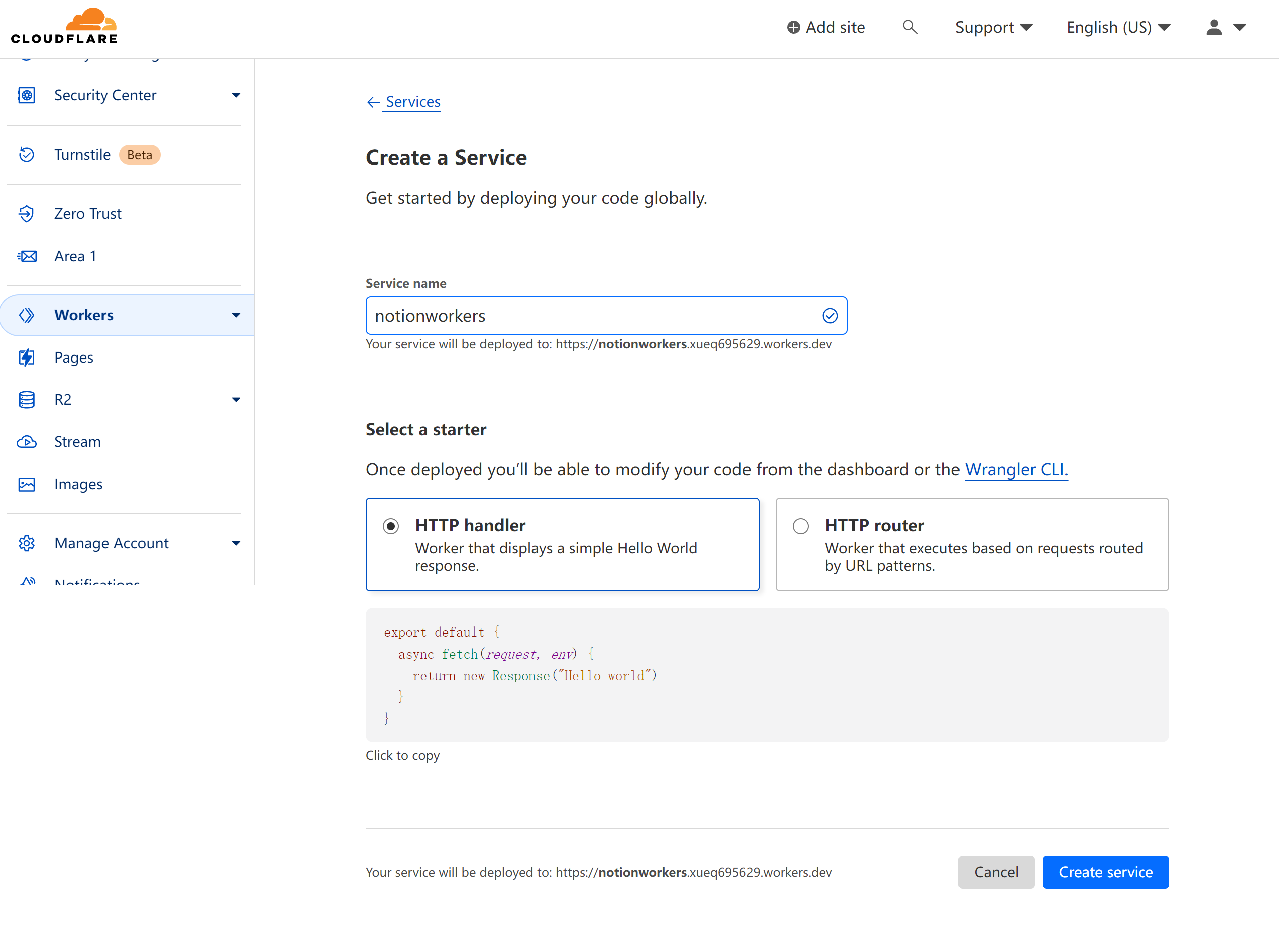
Task: Open the Wrangler CLI link
Action: (x=1016, y=469)
